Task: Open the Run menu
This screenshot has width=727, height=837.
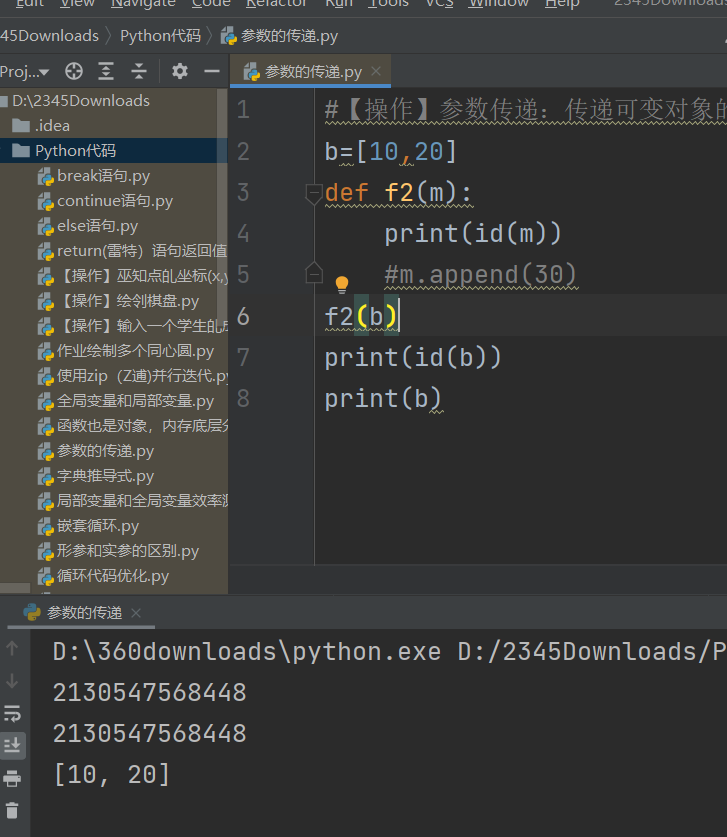Action: [x=339, y=4]
